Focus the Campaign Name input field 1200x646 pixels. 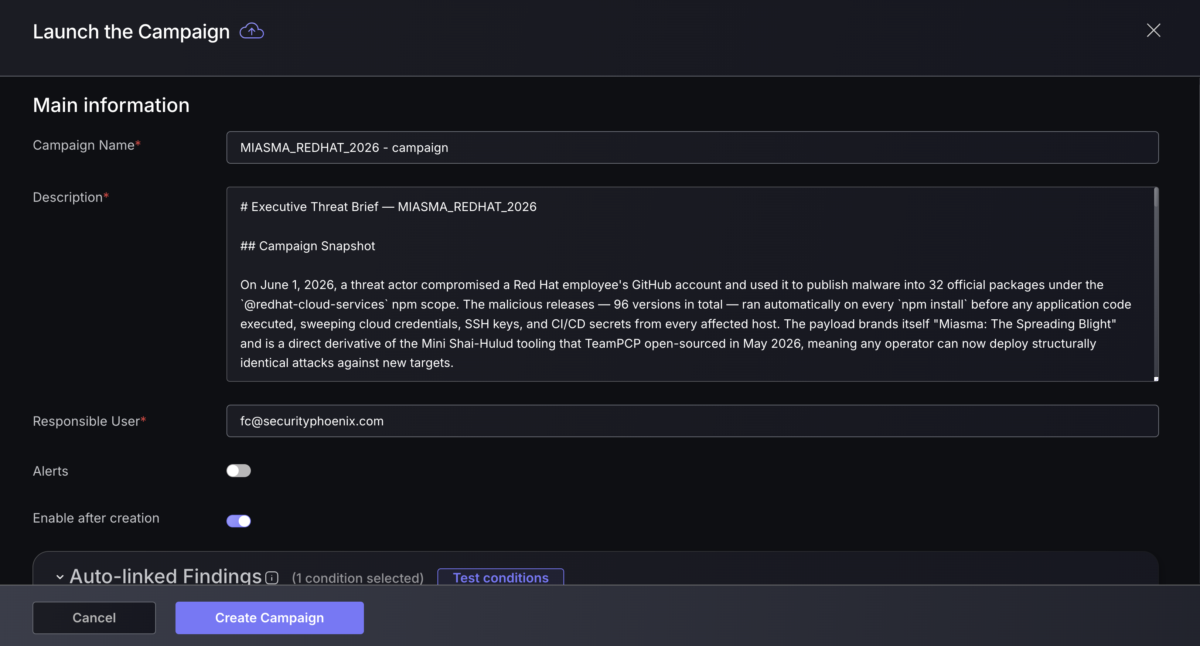(692, 147)
